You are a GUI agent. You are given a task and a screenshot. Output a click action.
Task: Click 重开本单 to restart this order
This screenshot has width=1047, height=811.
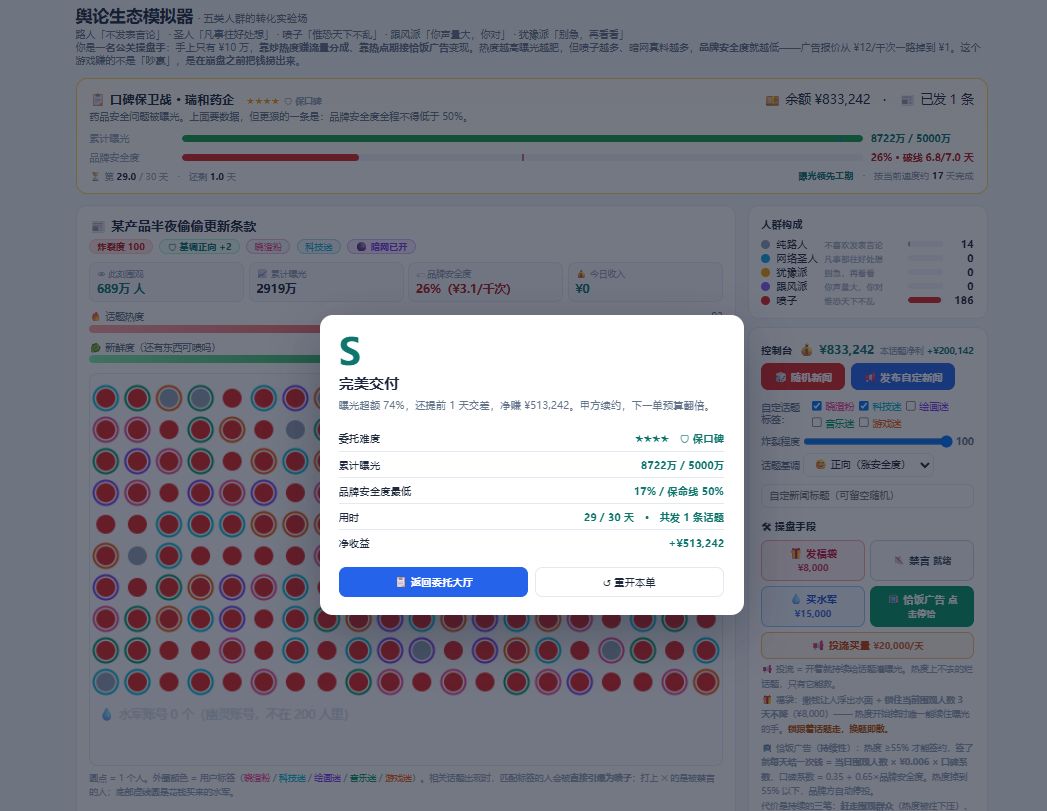click(x=629, y=582)
